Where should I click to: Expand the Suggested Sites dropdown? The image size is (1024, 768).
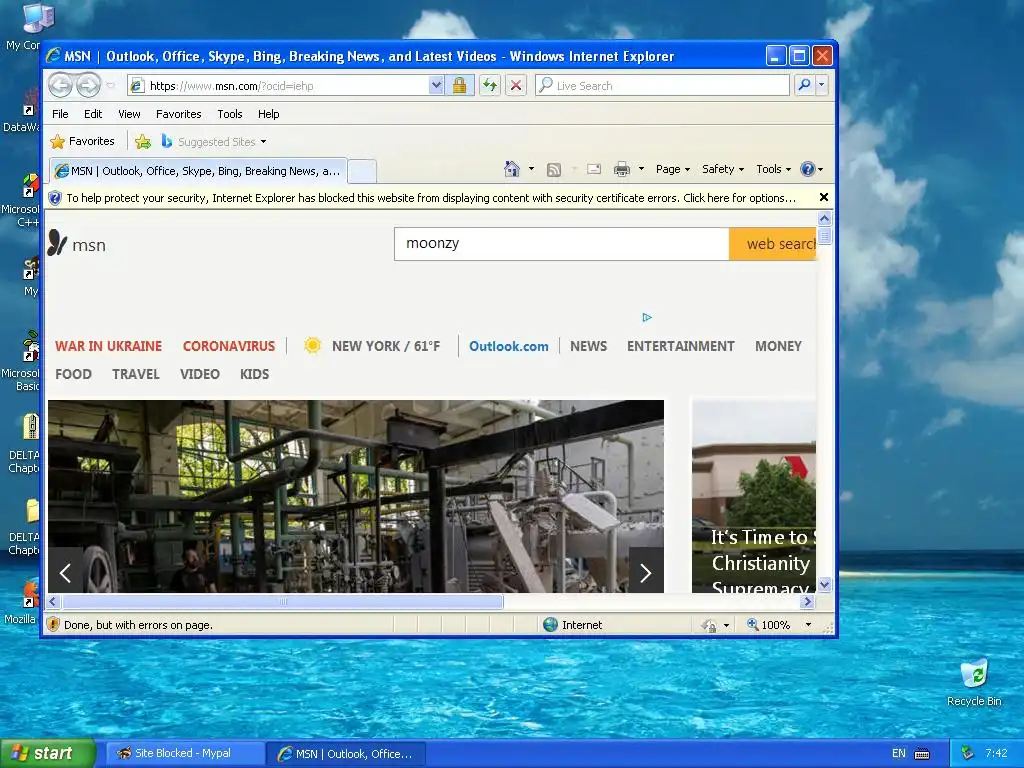[x=263, y=142]
